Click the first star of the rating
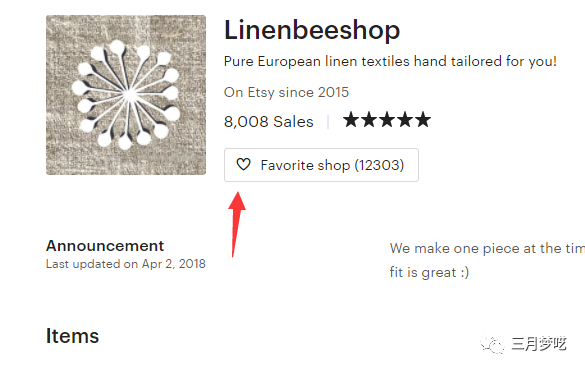 click(x=351, y=120)
